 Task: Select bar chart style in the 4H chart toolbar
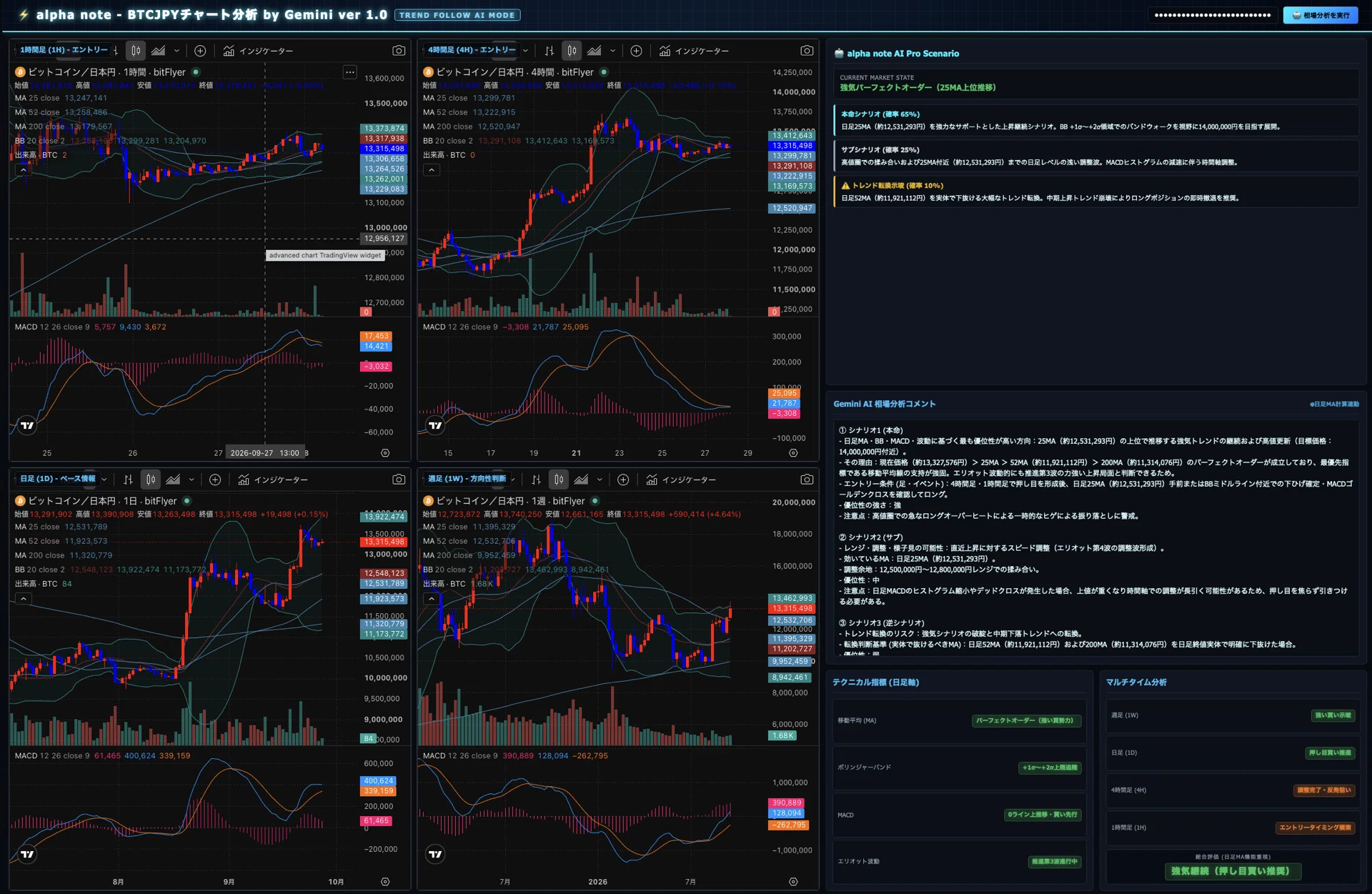tap(549, 51)
